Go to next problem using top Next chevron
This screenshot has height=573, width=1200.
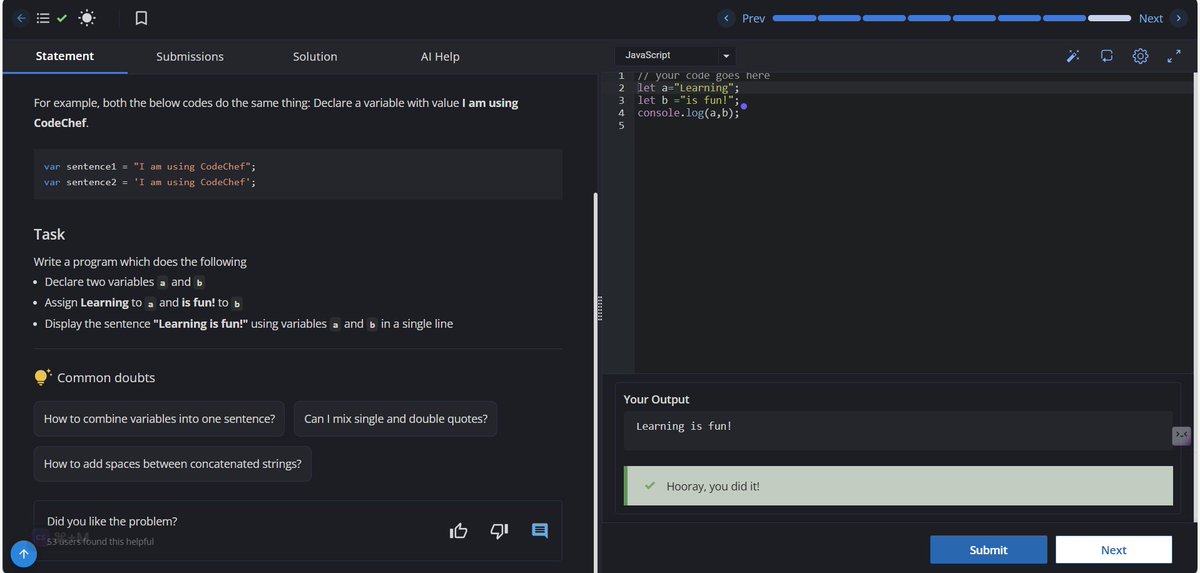tap(1180, 18)
